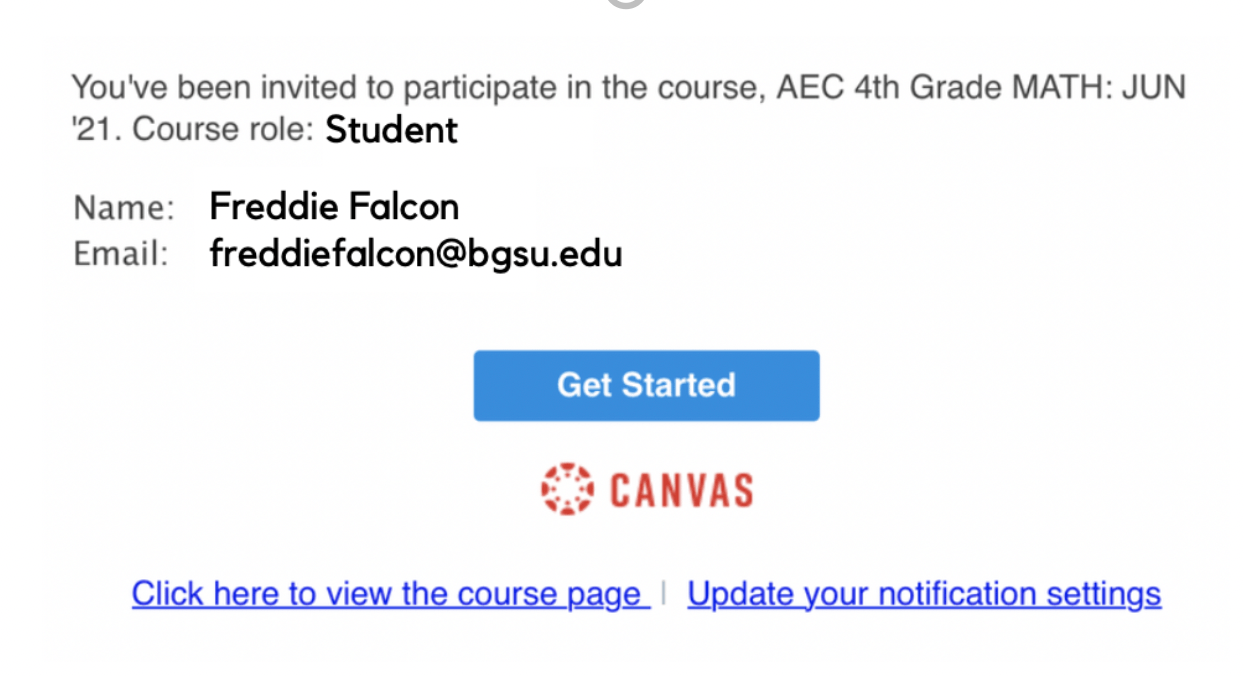Viewport: 1244px width, 676px height.
Task: Click the email address freddiefalcon@bgsu.edu
Action: click(416, 253)
